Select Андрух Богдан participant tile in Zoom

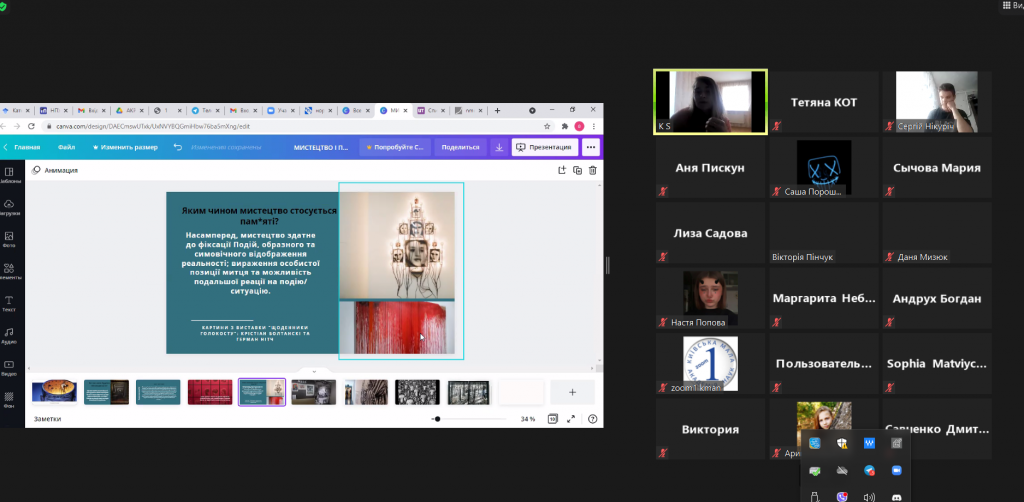(936, 299)
